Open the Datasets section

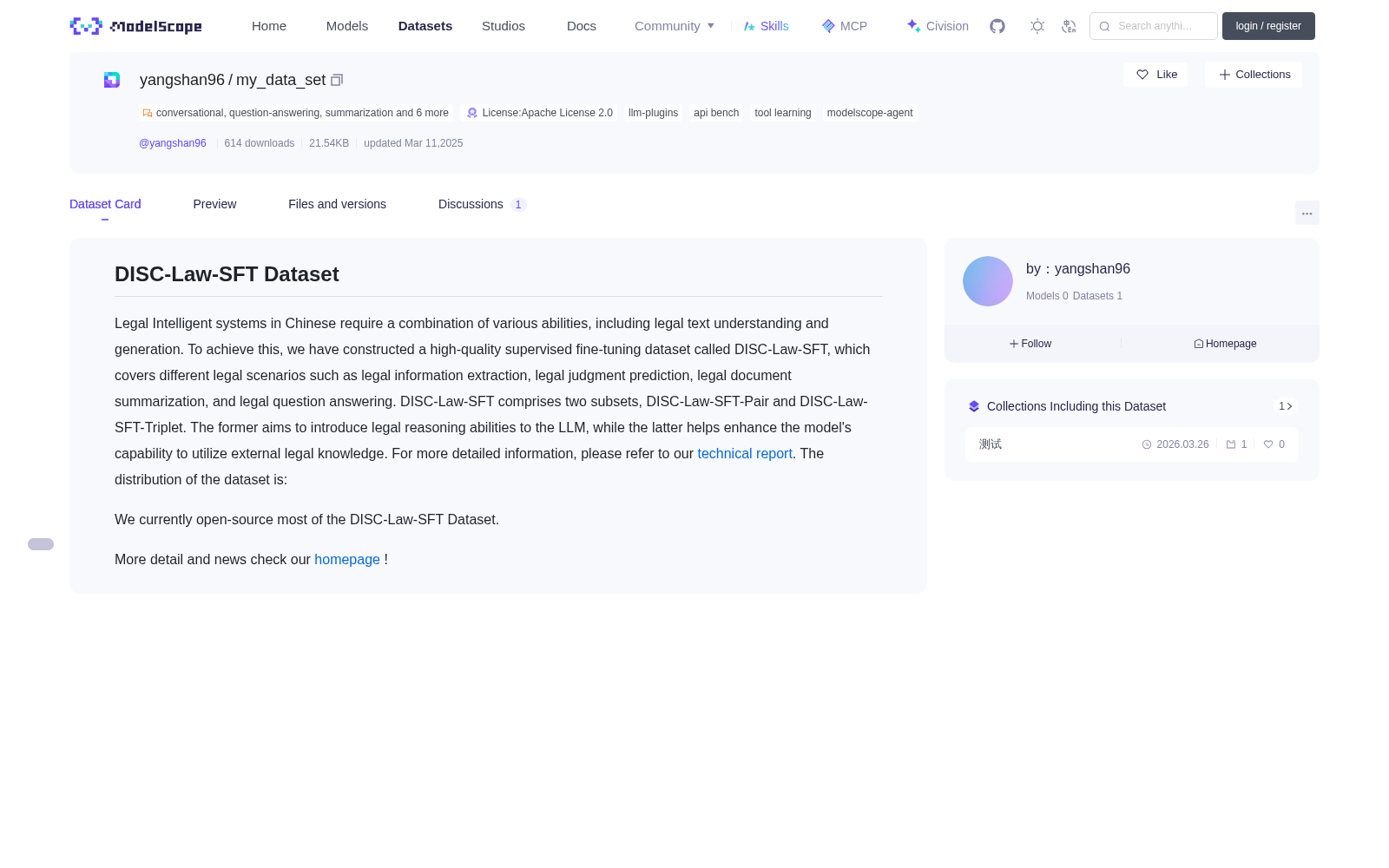pos(425,26)
